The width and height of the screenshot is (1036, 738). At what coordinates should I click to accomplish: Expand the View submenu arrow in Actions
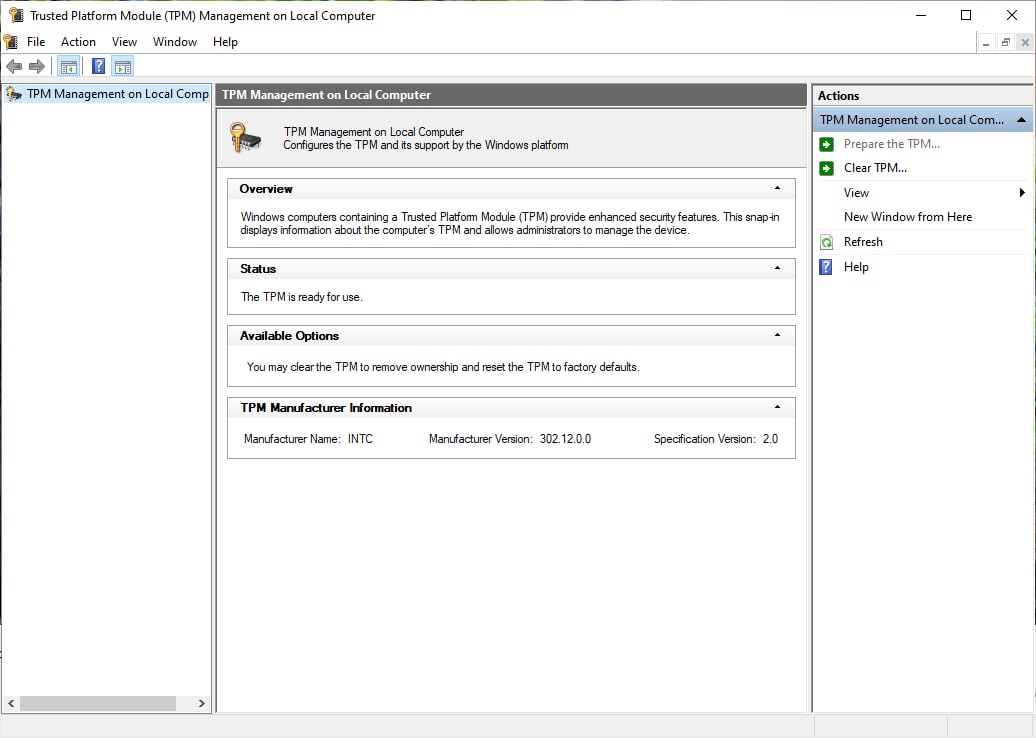pos(1022,193)
